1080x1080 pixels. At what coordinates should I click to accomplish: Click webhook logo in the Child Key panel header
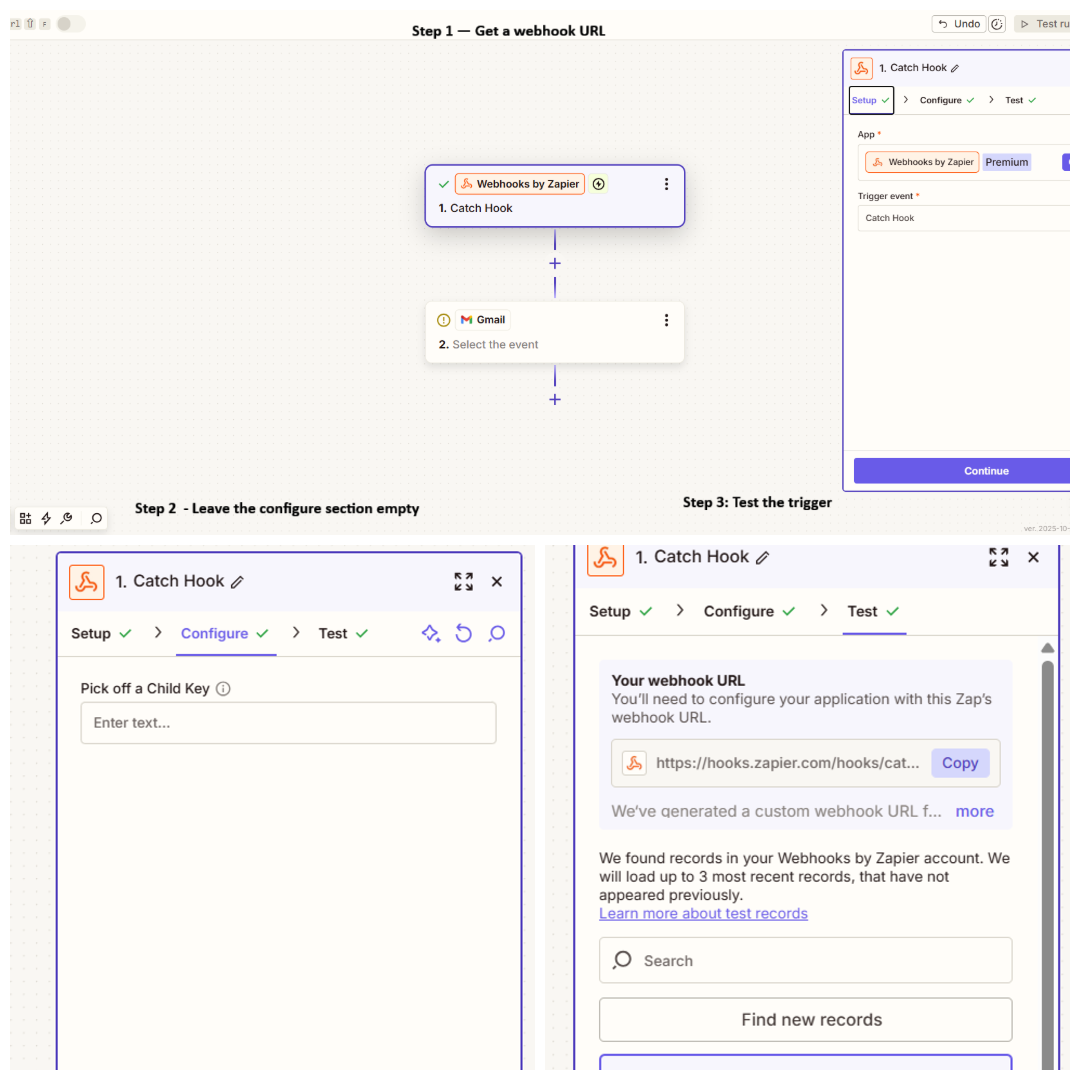(87, 582)
